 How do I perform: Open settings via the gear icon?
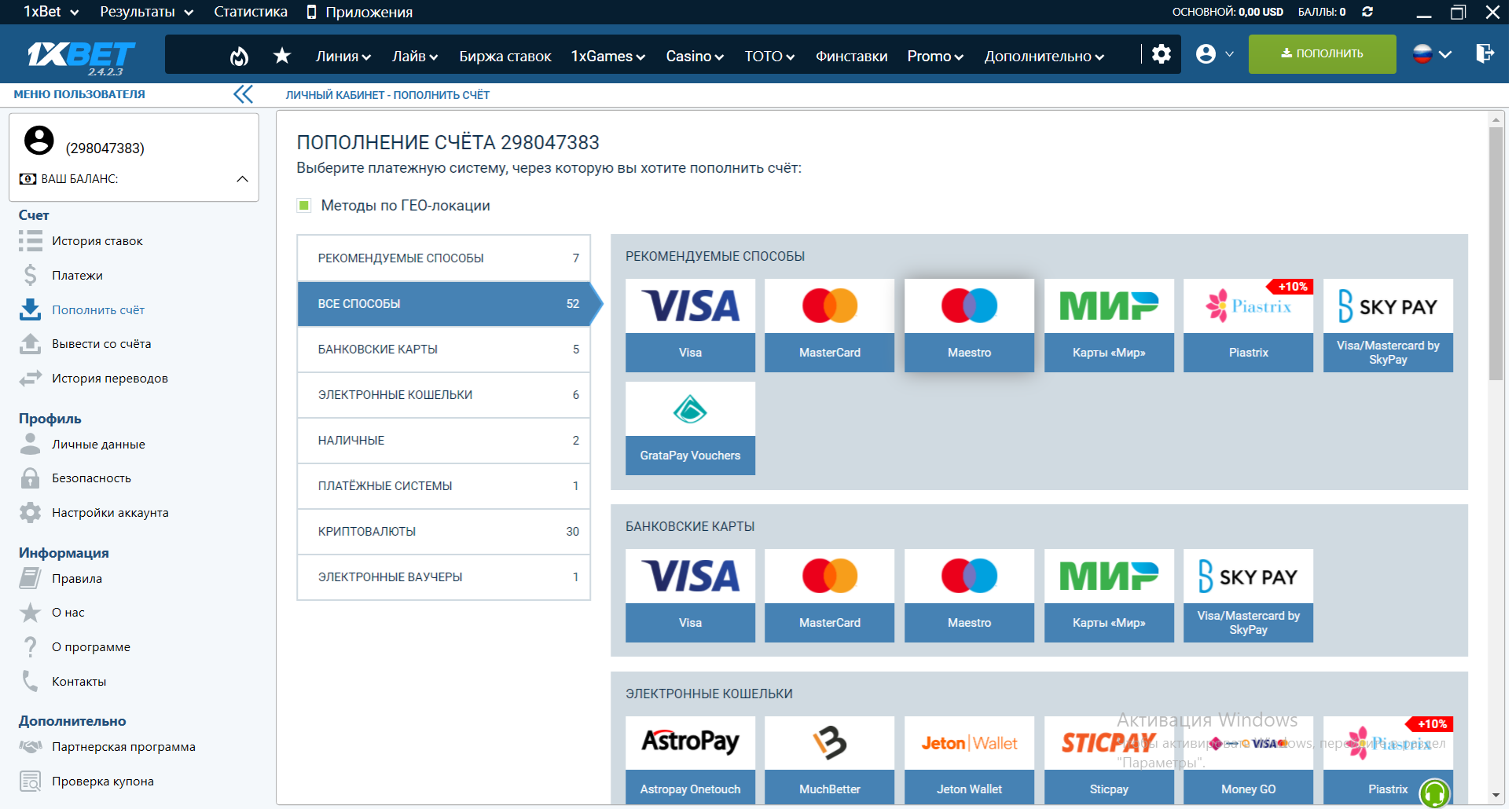[1161, 54]
